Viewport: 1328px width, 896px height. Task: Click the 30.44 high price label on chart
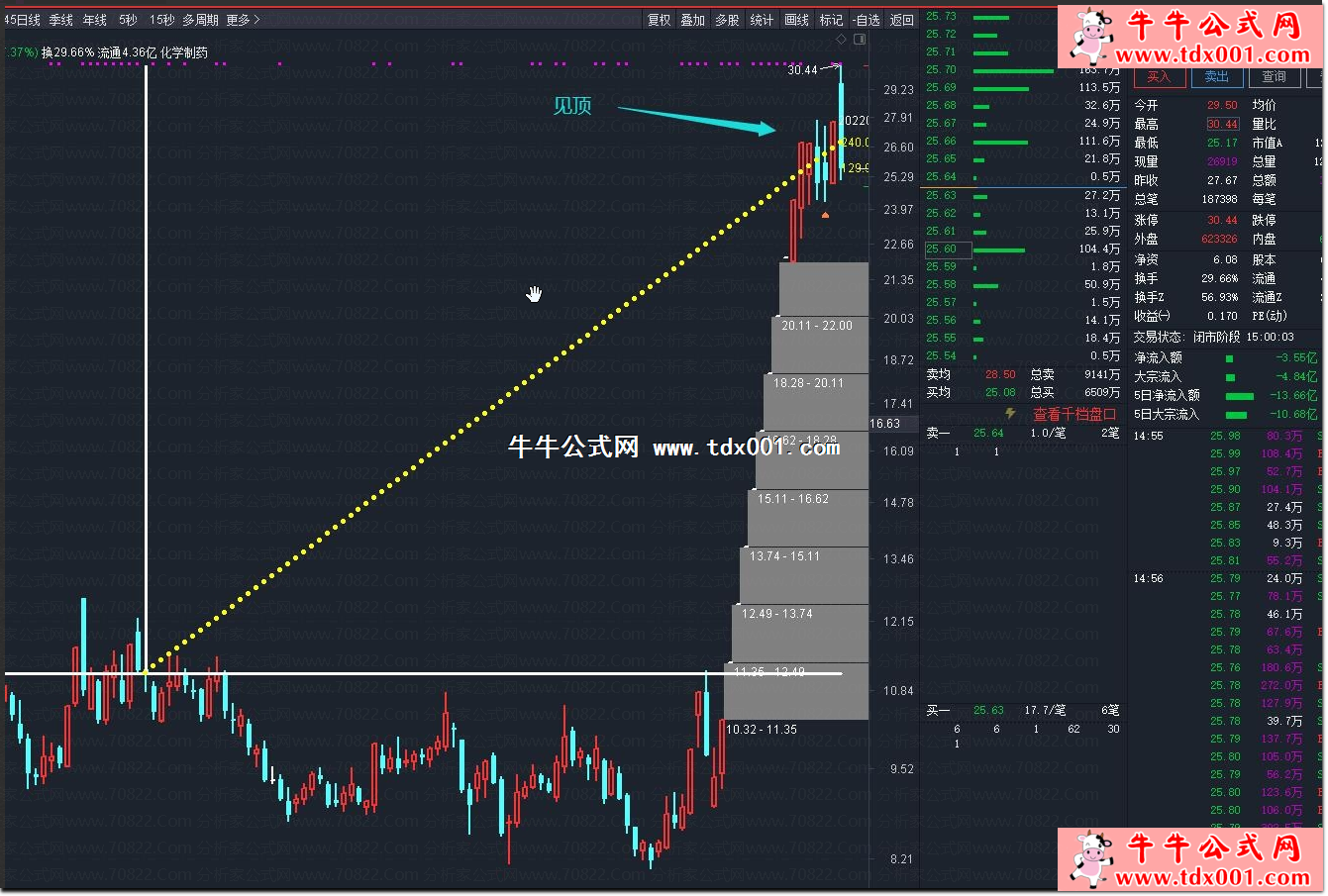pyautogui.click(x=803, y=70)
